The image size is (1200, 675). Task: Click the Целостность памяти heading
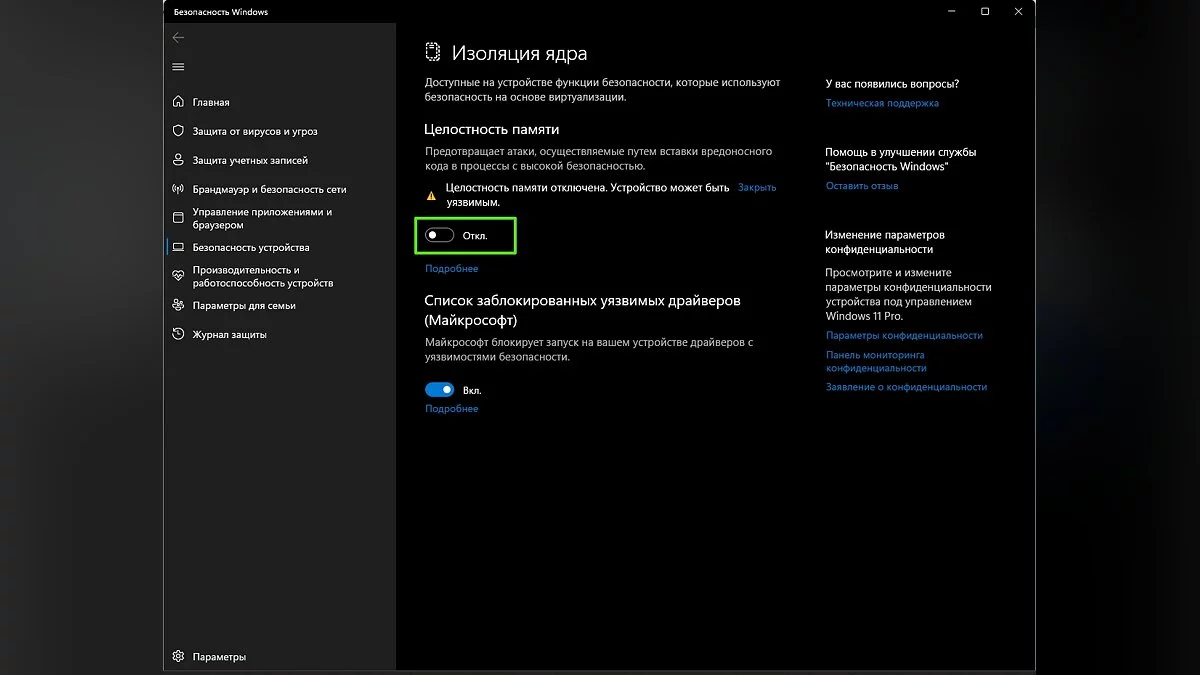492,129
